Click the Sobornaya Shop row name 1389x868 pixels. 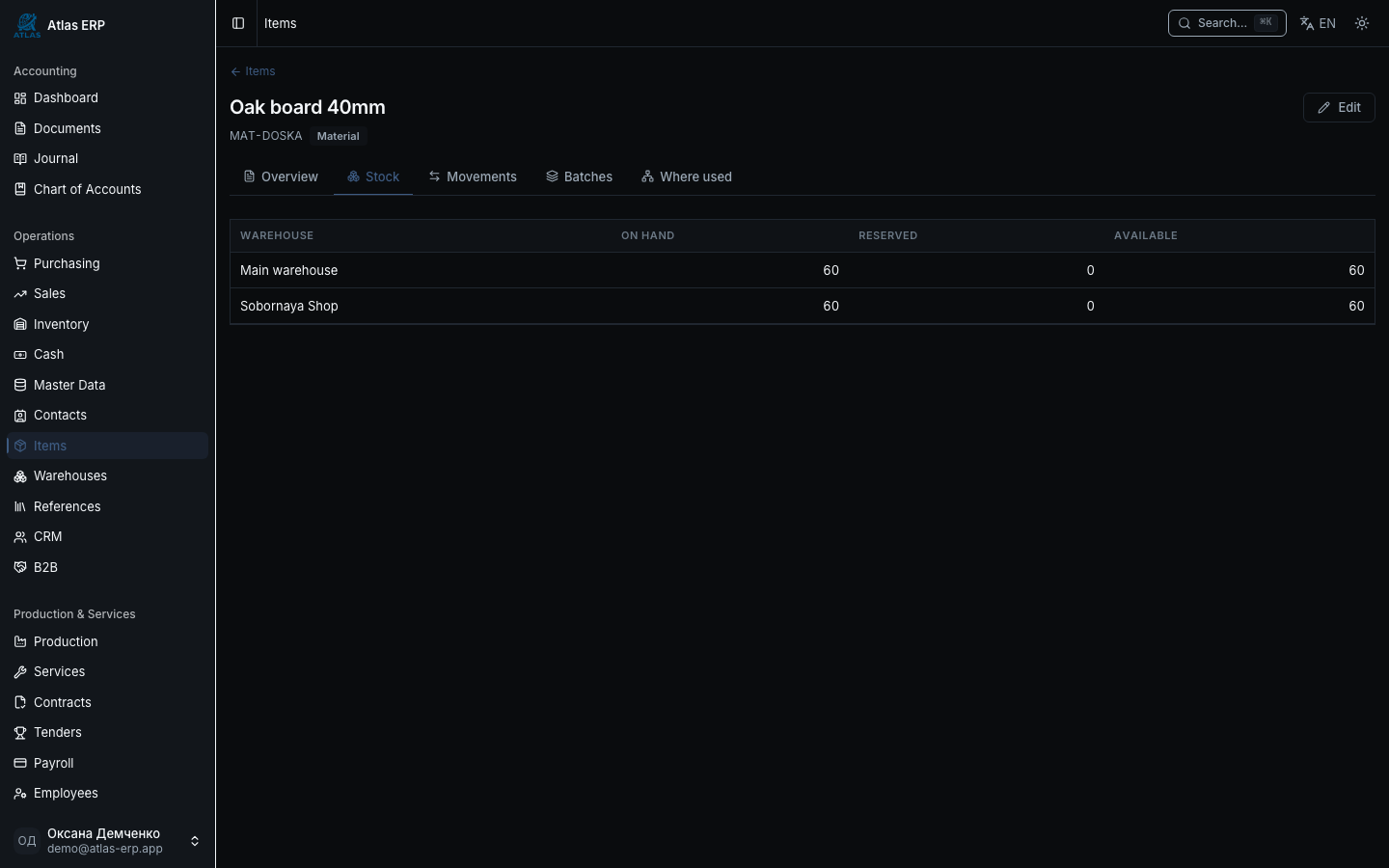[x=288, y=306]
